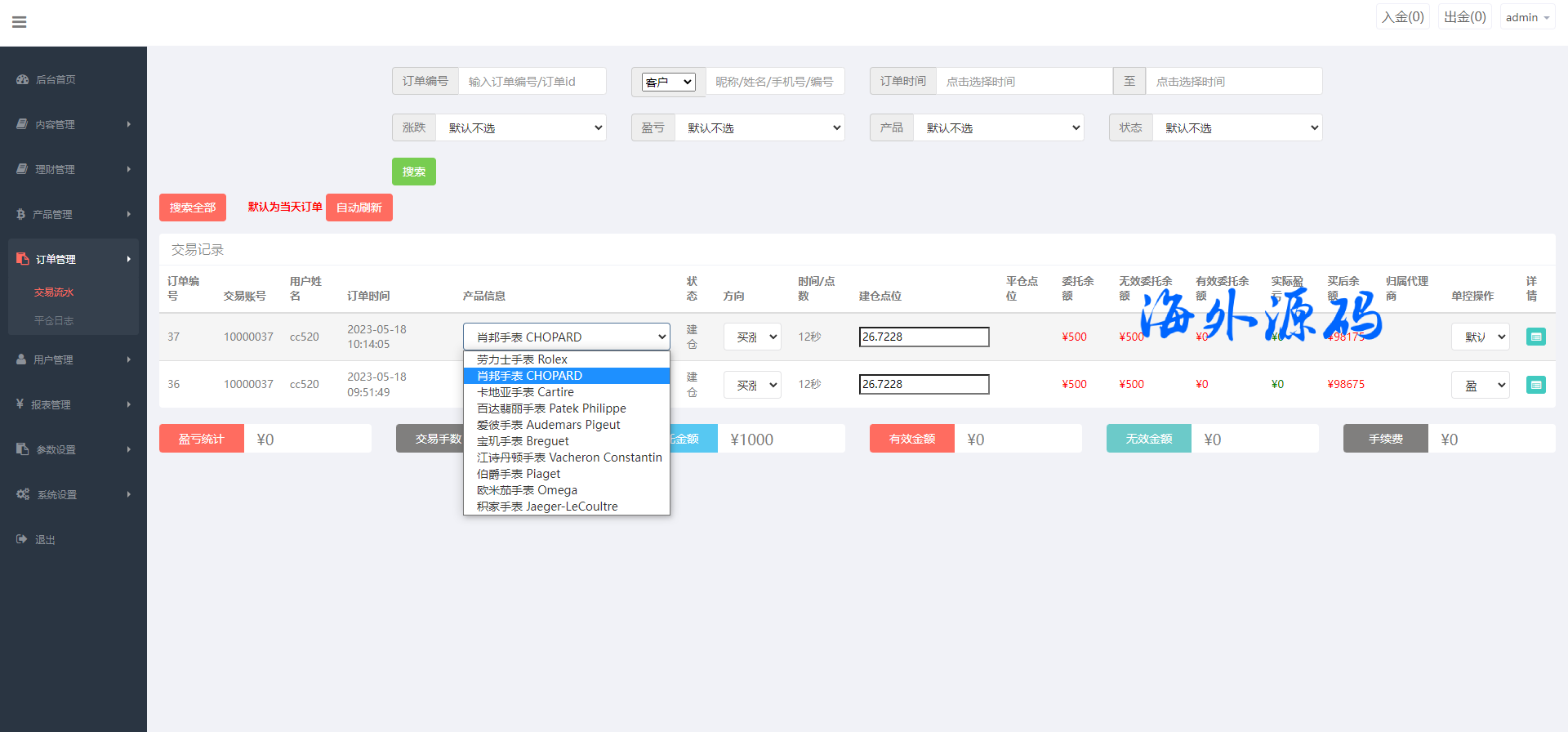Click the 用户管理 user icon
Viewport: 1568px width, 732px height.
(x=21, y=359)
